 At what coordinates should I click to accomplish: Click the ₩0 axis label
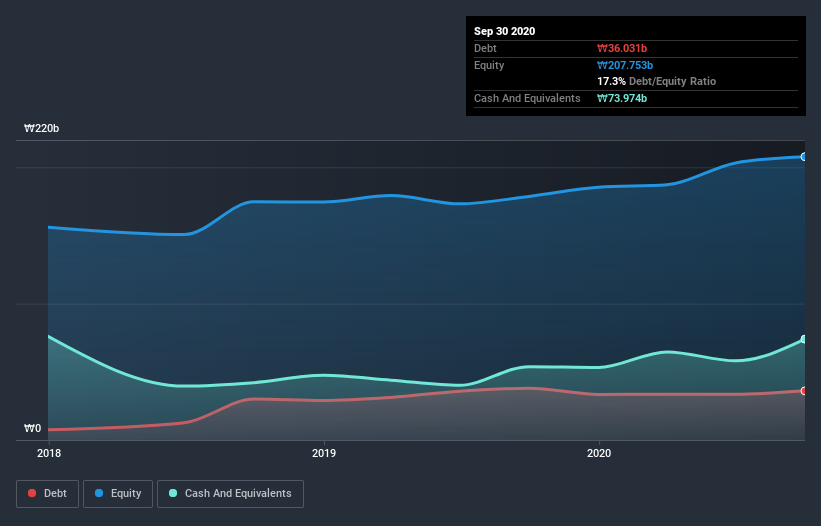pos(32,428)
